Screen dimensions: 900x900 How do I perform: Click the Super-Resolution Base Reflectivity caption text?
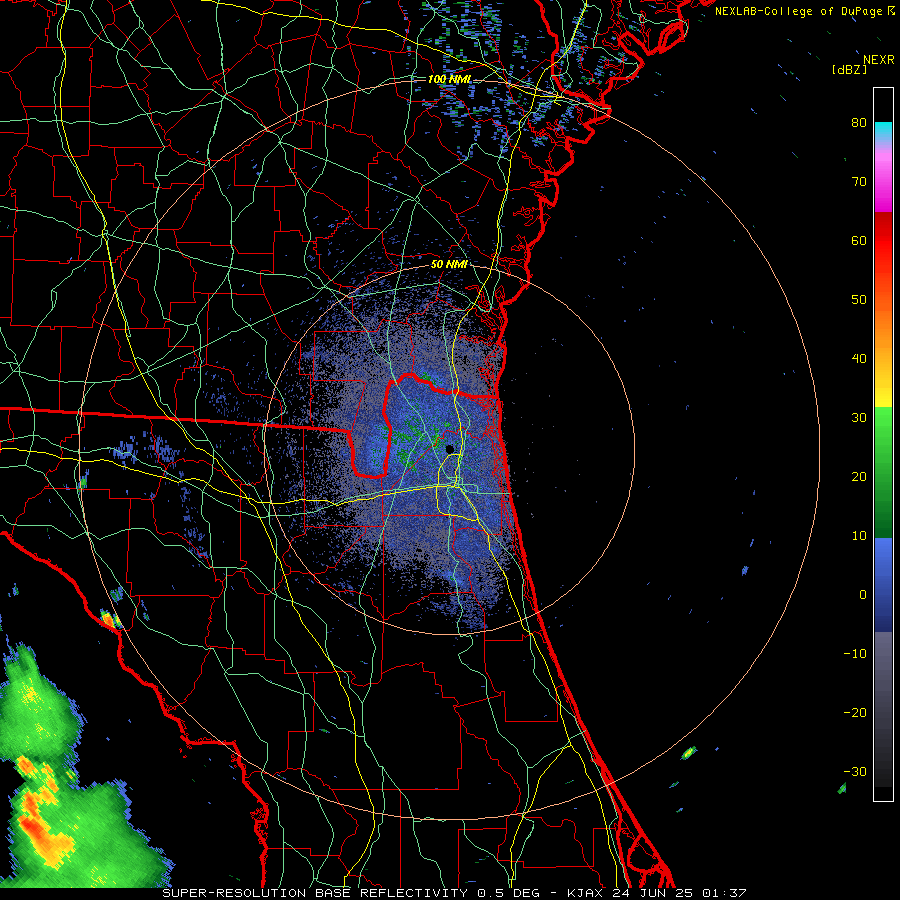click(x=454, y=893)
